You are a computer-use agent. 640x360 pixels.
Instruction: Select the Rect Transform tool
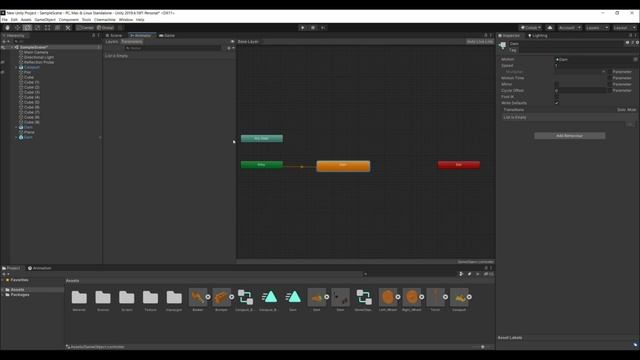[47, 28]
